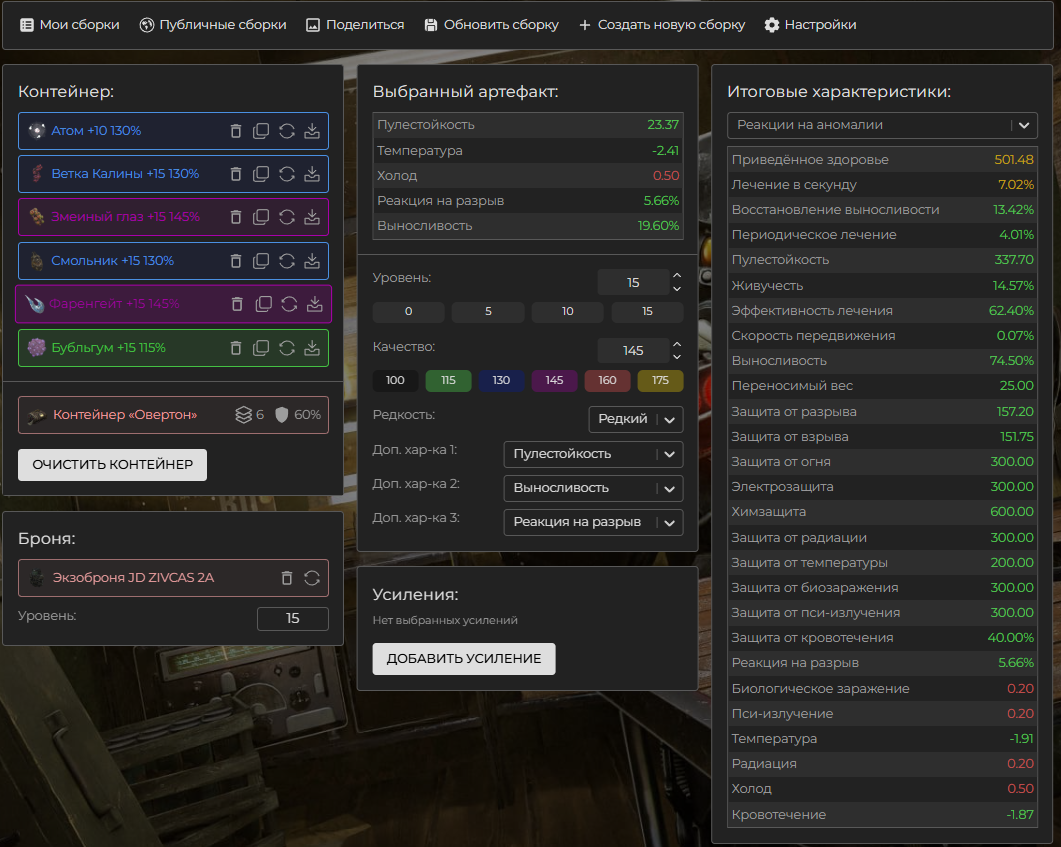The image size is (1061, 847).
Task: Open Мои сборки in the top menu
Action: coord(69,24)
